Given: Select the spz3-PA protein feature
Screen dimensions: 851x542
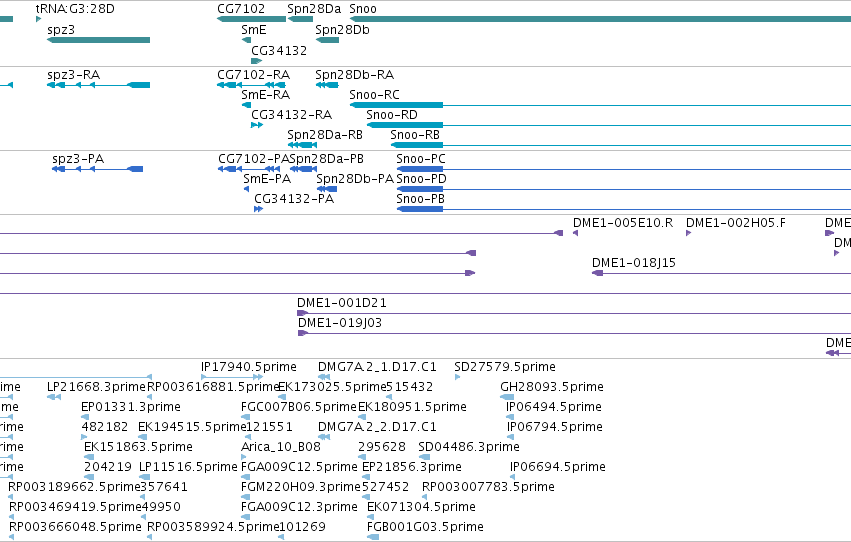Looking at the screenshot, I should pos(98,169).
